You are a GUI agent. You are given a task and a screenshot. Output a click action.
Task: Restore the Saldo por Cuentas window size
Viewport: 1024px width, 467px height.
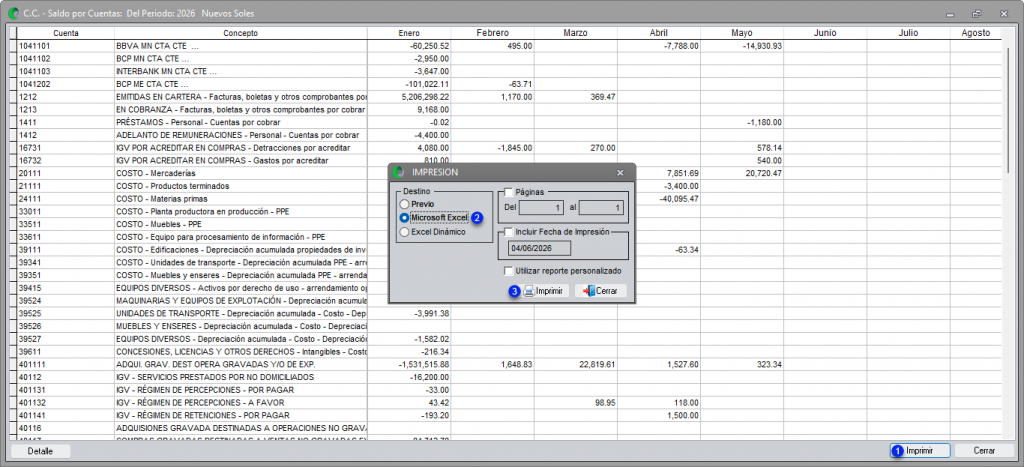[x=976, y=14]
